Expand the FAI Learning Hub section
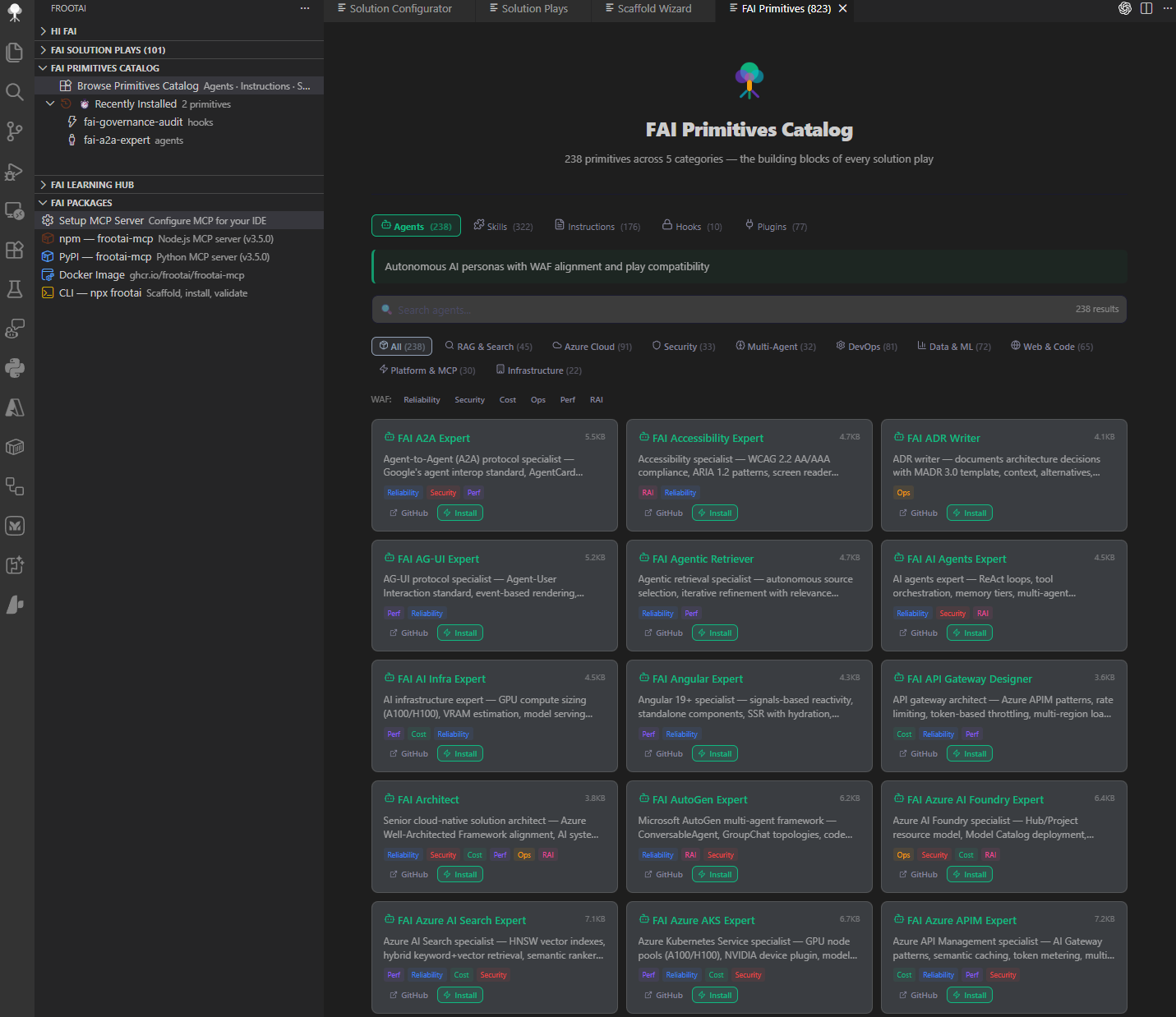 (179, 185)
